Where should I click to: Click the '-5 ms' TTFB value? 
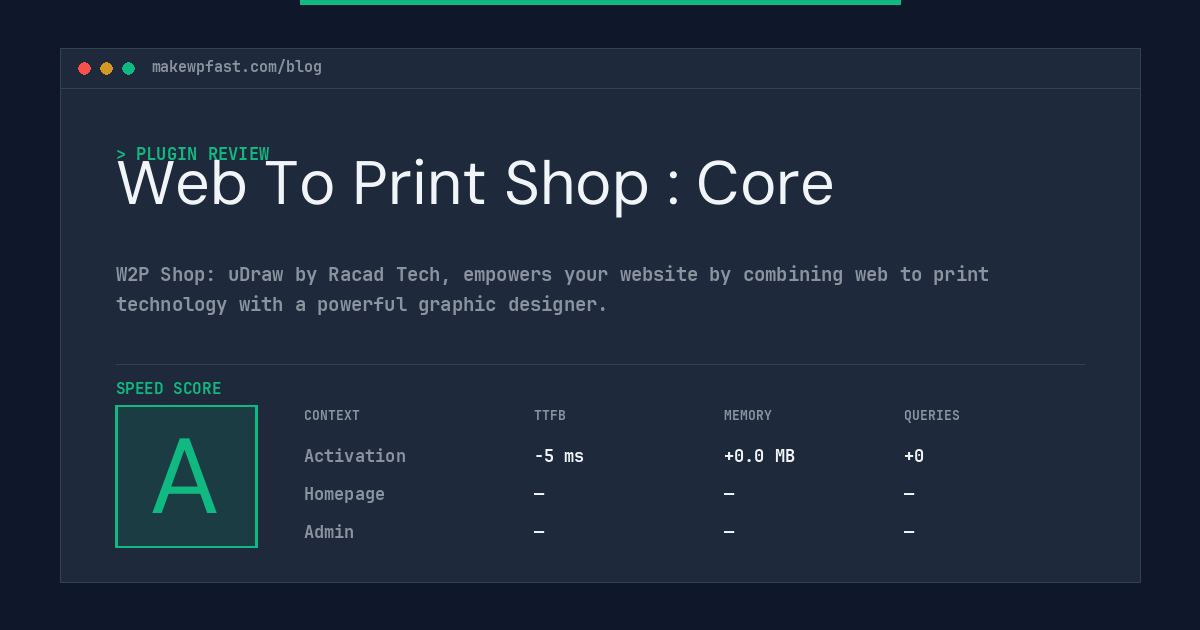(559, 456)
